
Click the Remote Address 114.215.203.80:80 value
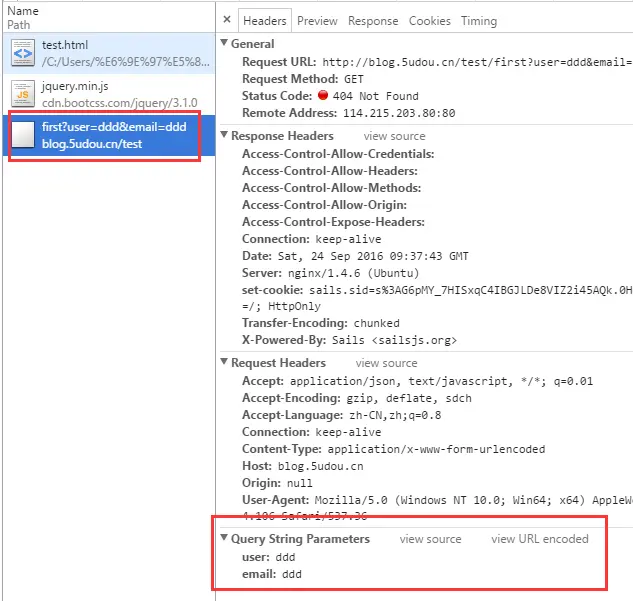(399, 113)
